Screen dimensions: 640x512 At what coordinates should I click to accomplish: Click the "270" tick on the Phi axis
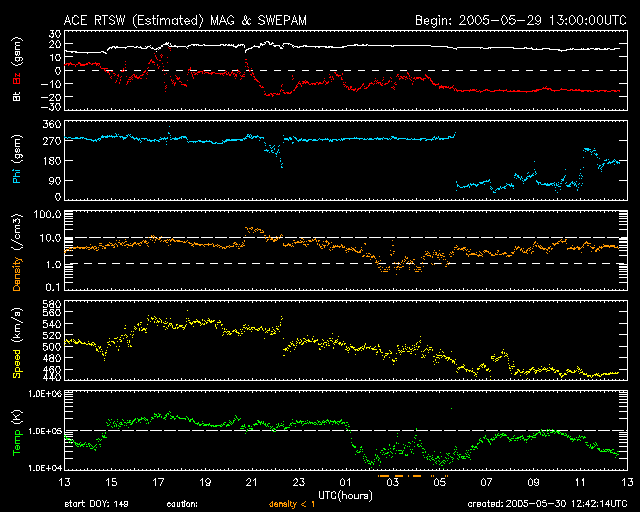pos(52,142)
